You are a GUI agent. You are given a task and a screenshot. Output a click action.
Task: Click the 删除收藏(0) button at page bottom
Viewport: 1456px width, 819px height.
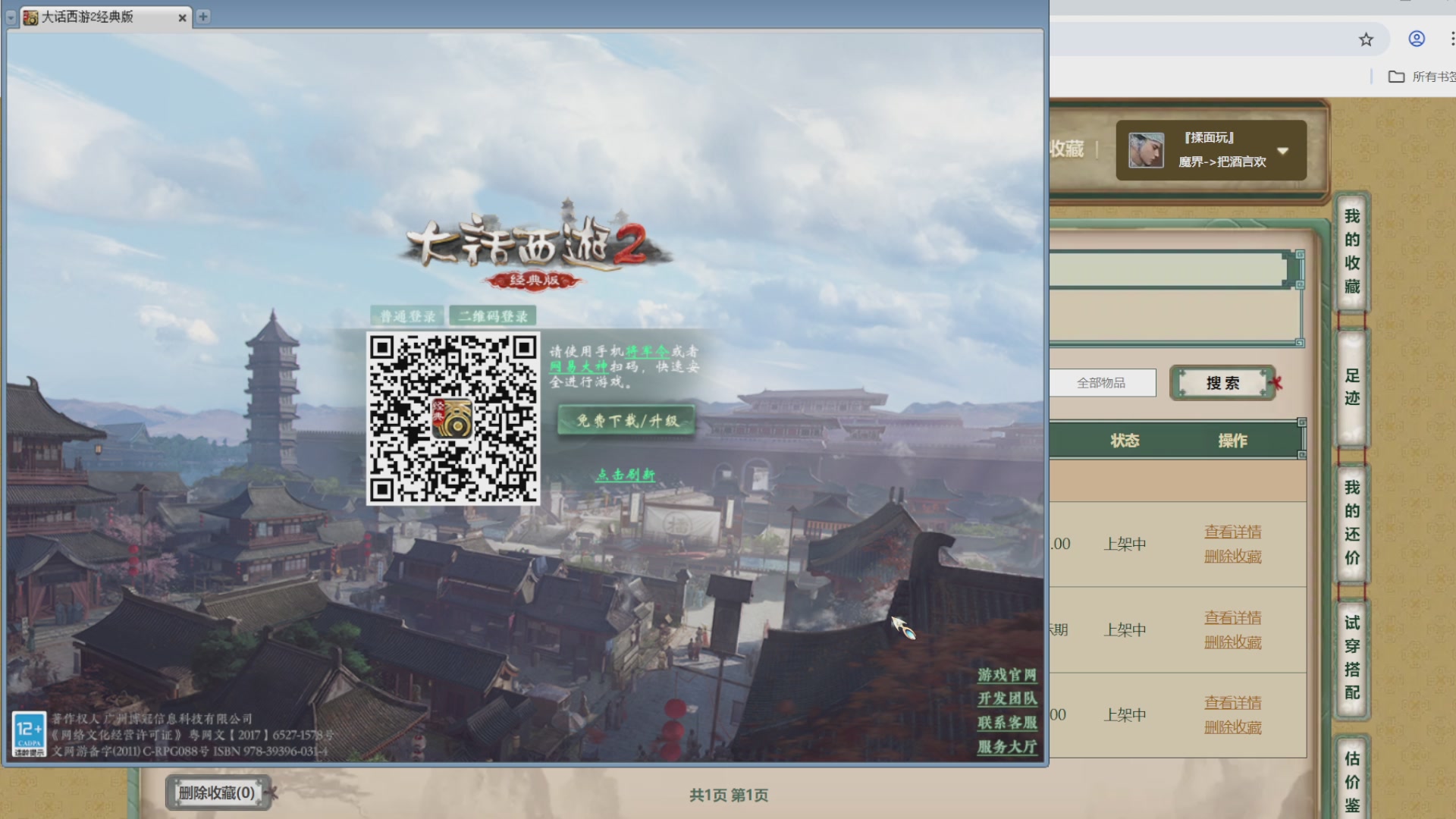click(217, 793)
